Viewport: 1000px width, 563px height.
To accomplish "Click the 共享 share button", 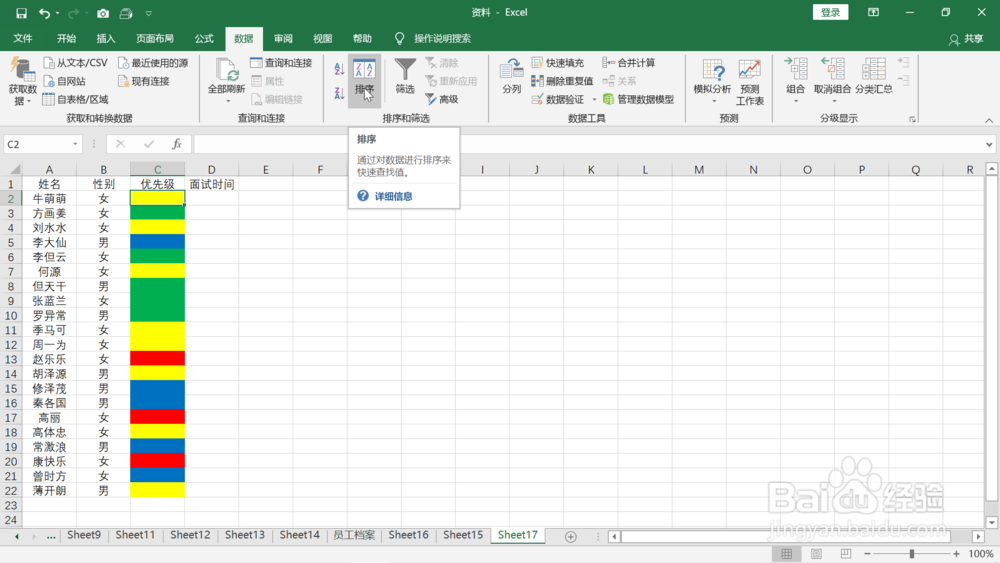I will click(x=966, y=39).
